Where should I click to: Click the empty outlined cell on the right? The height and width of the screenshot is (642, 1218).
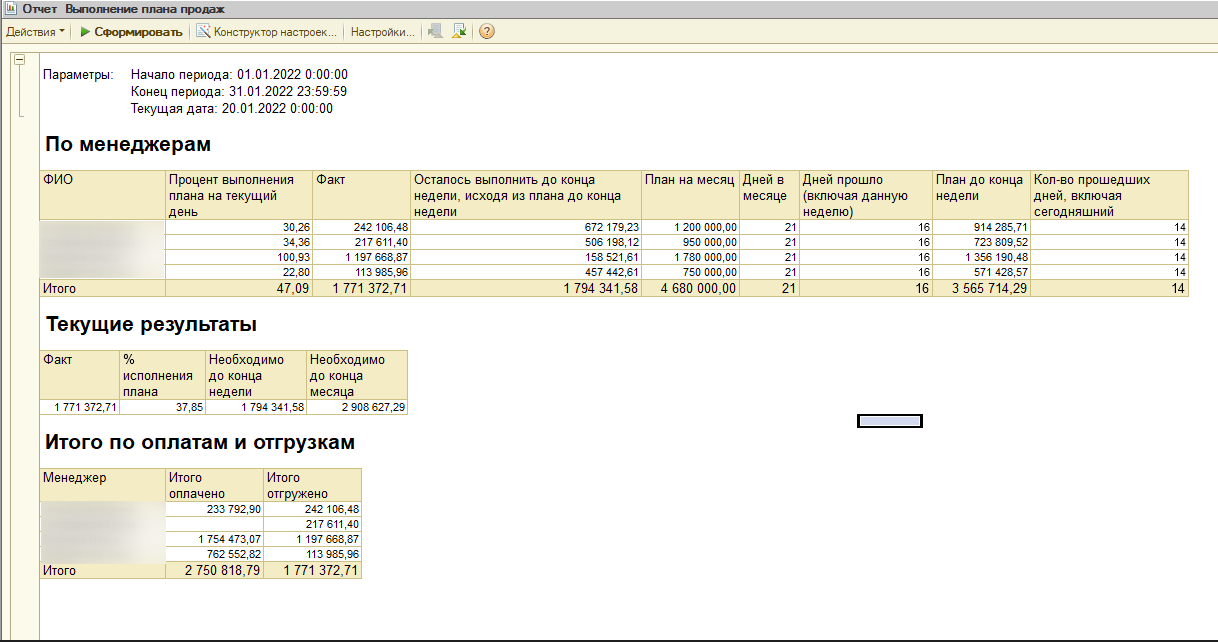[889, 421]
